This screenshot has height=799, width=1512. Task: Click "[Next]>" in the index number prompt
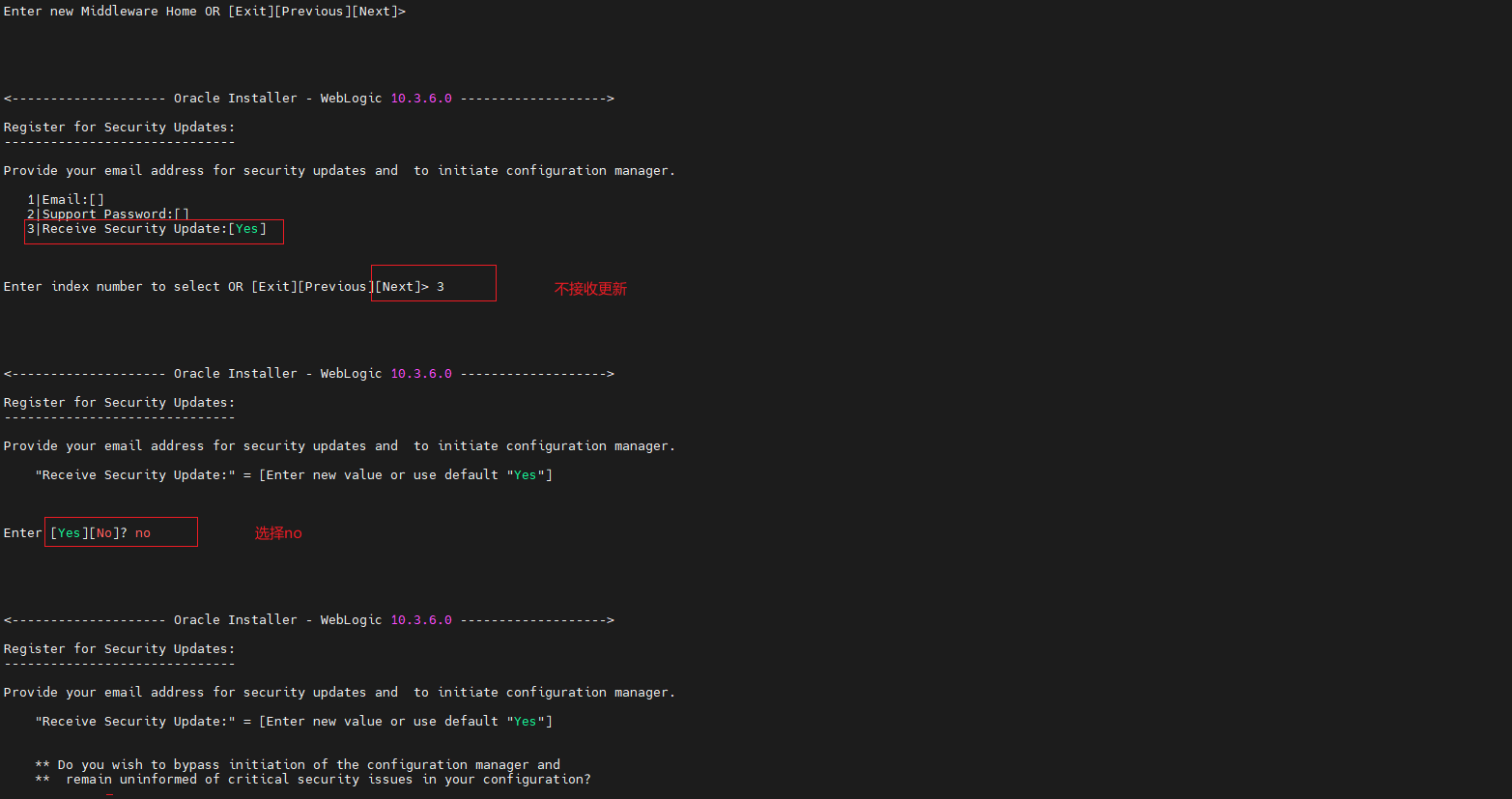[x=402, y=287]
